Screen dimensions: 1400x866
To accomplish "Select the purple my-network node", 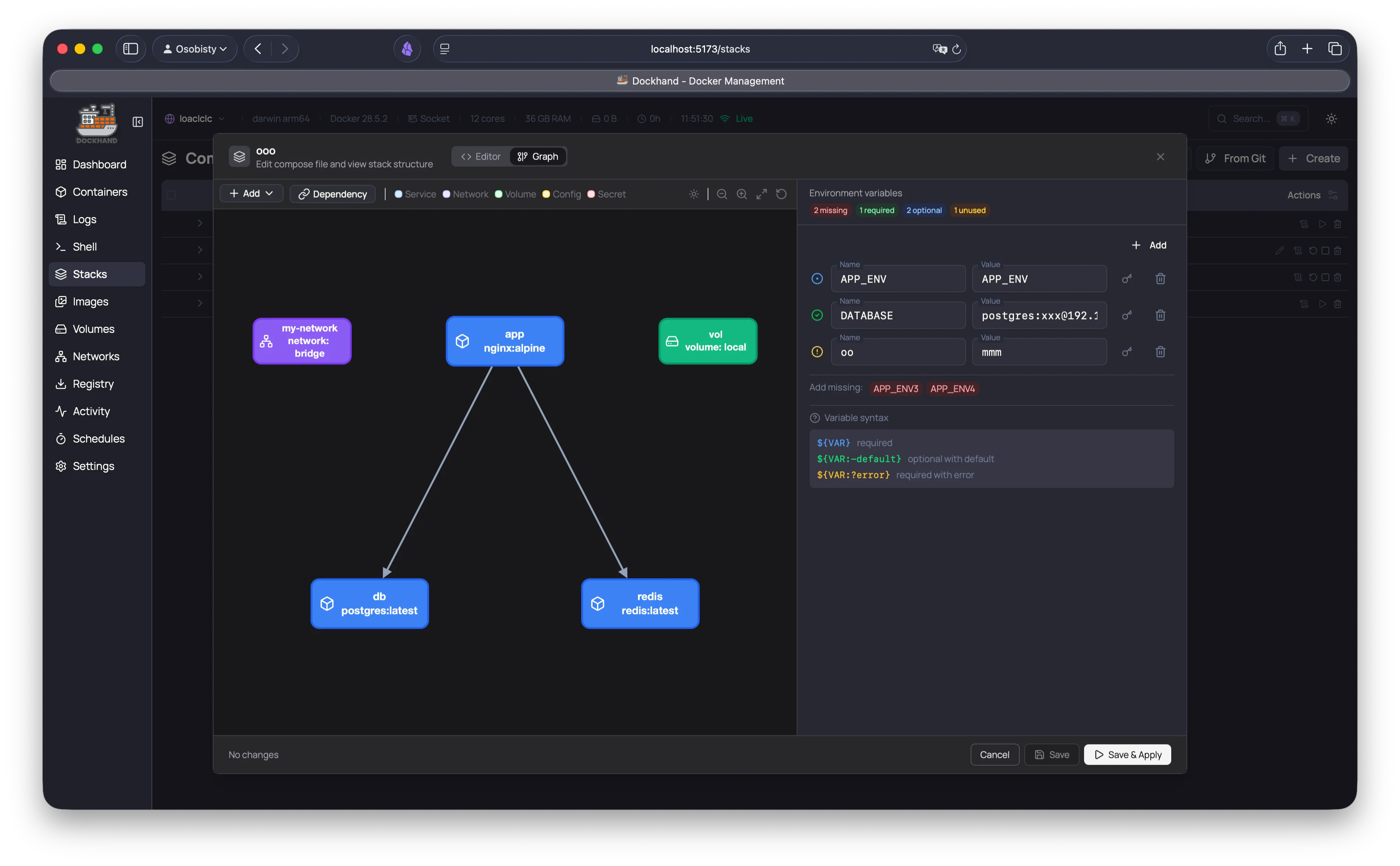I will click(302, 341).
